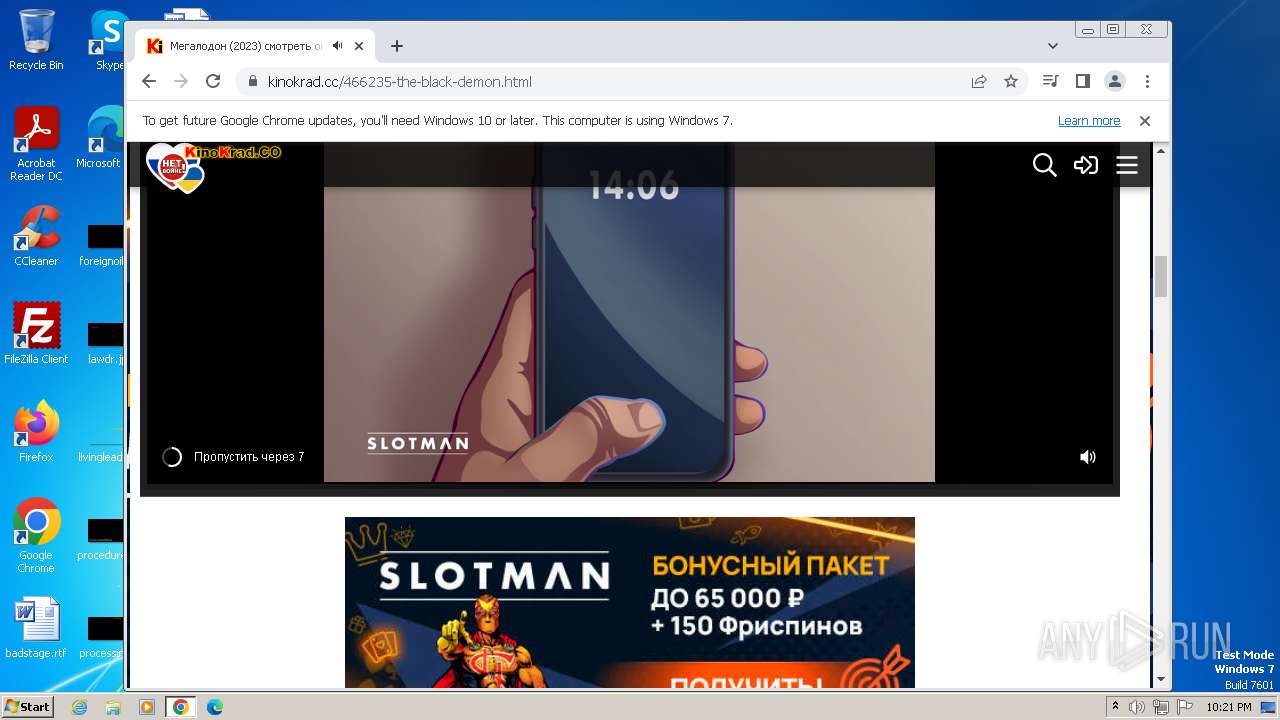Image resolution: width=1280 pixels, height=720 pixels.
Task: Toggle video player volume speaker
Action: coord(1088,457)
